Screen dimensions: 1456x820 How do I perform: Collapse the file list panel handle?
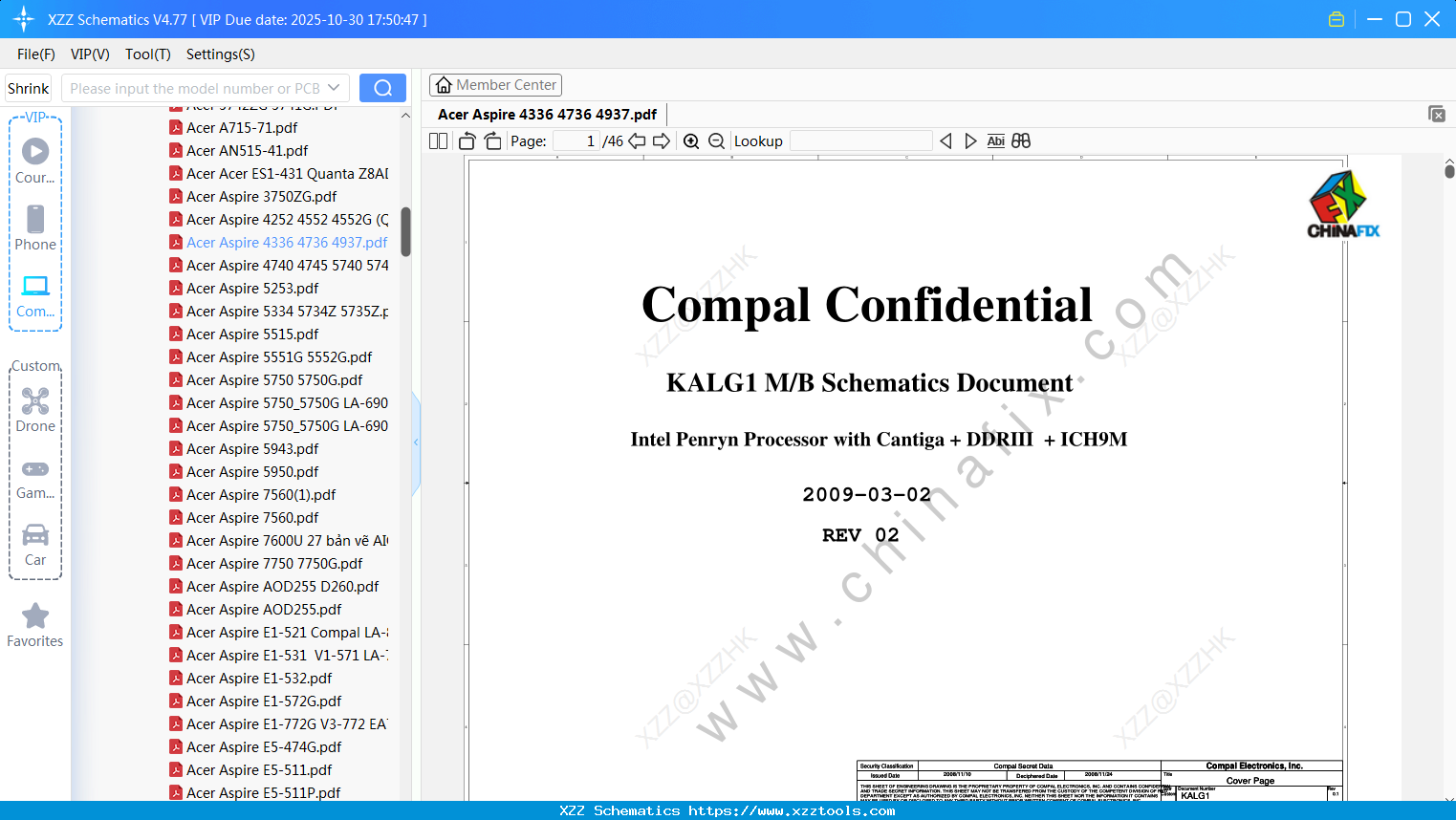pos(416,442)
